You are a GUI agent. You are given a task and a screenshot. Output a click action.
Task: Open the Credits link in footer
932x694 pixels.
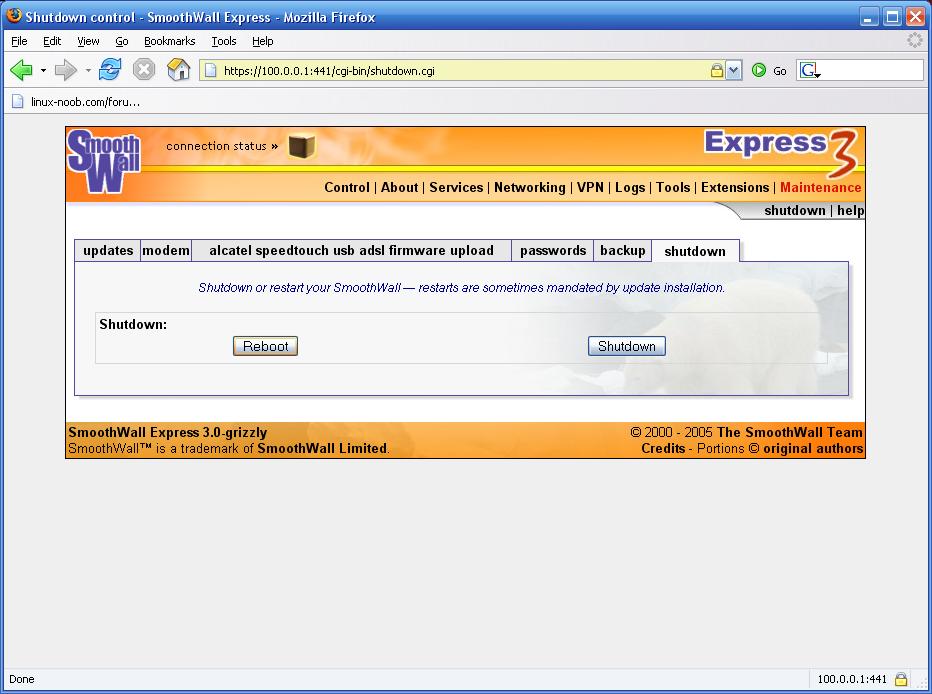[x=663, y=449]
